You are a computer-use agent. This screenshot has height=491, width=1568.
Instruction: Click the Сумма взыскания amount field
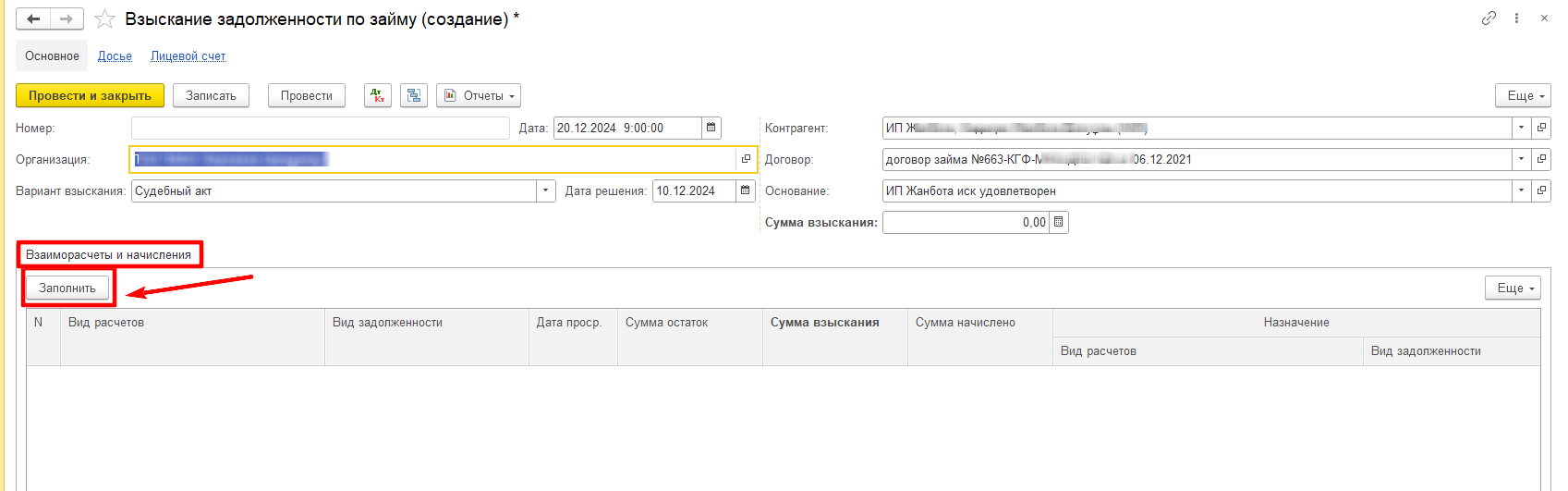[966, 222]
